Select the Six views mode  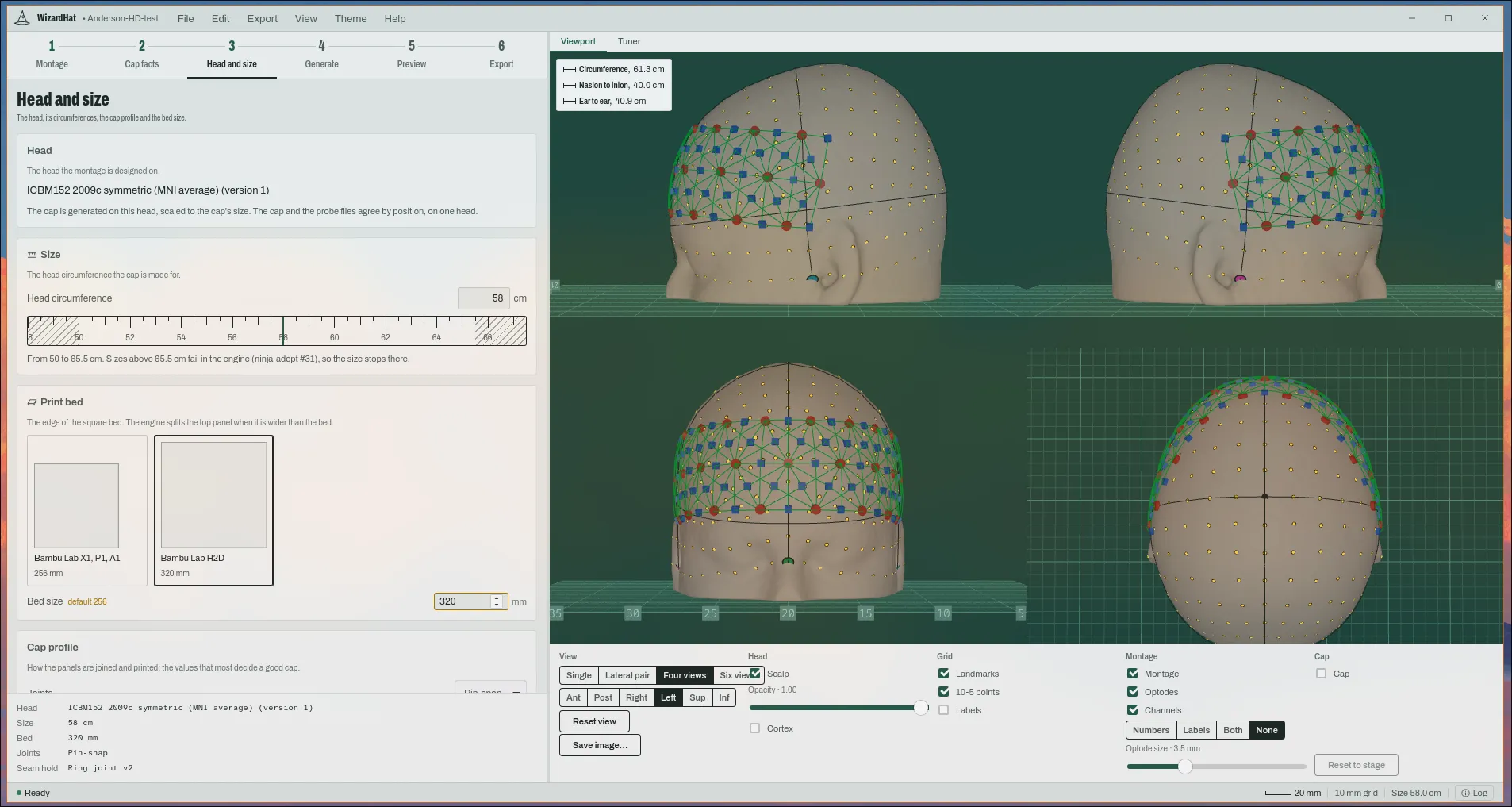tap(735, 675)
